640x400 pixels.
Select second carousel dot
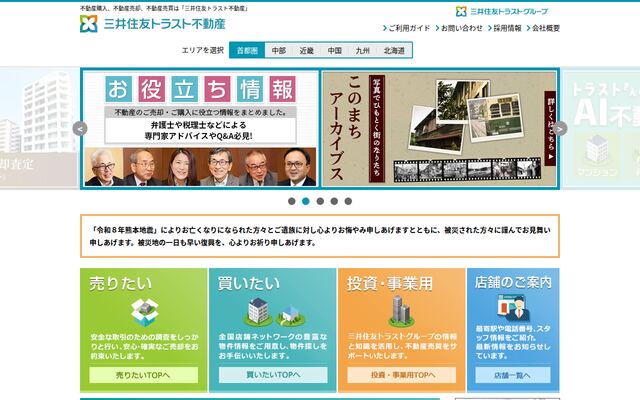306,201
